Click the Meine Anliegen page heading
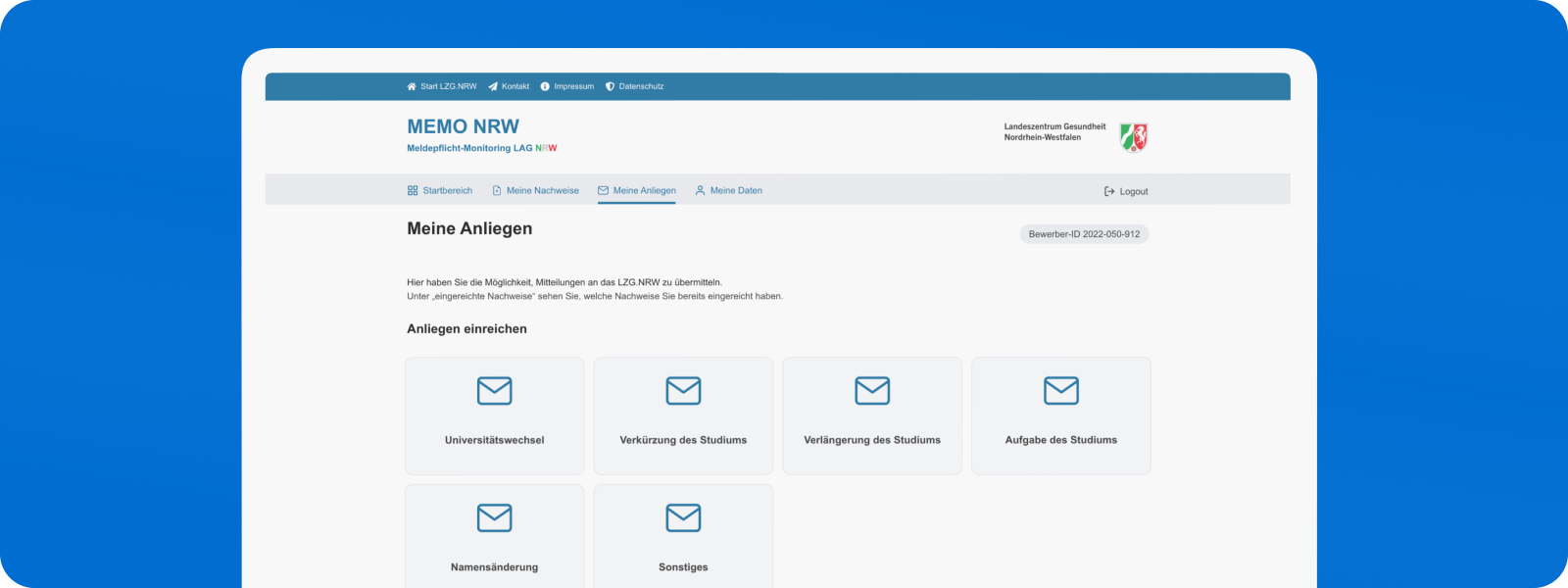1568x588 pixels. click(x=469, y=228)
